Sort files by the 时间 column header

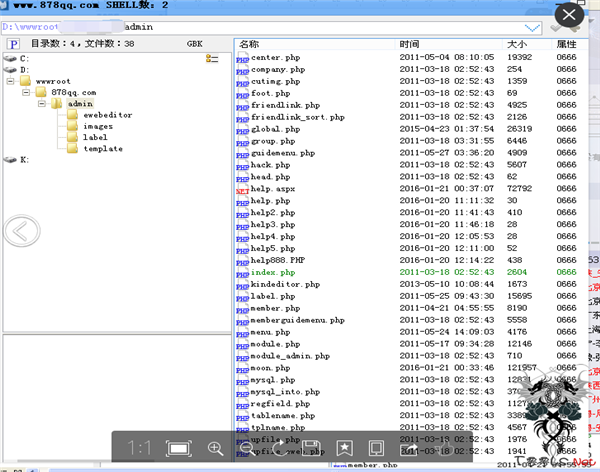click(x=410, y=45)
